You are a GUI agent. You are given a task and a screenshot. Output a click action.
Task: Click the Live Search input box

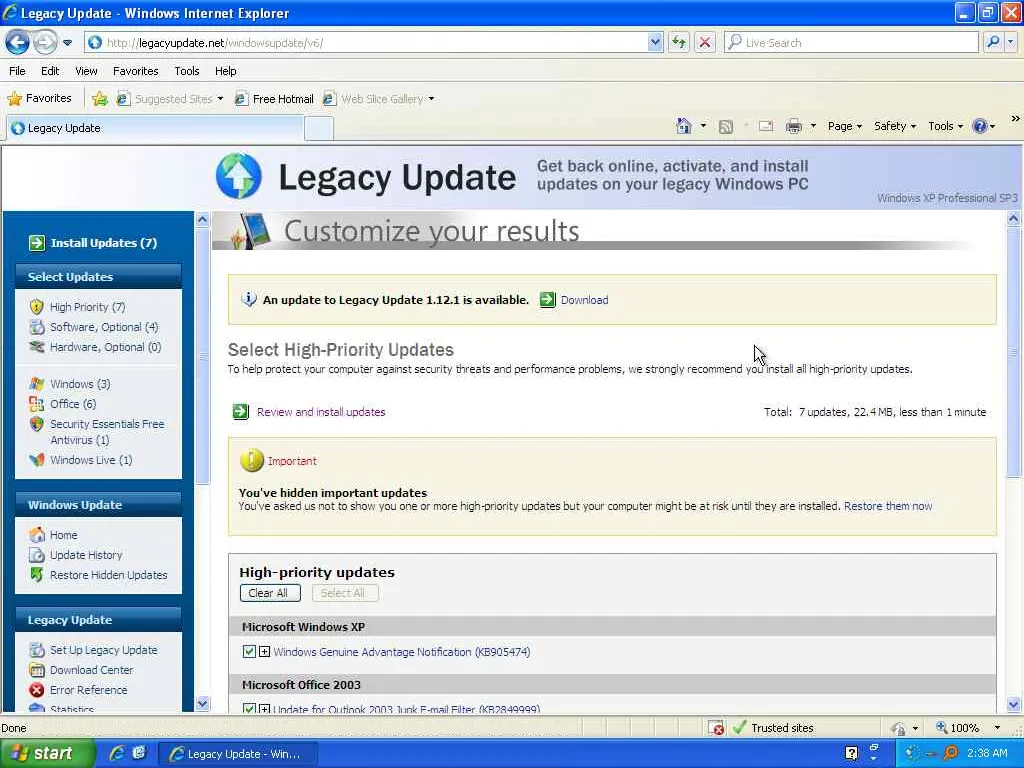pyautogui.click(x=851, y=42)
